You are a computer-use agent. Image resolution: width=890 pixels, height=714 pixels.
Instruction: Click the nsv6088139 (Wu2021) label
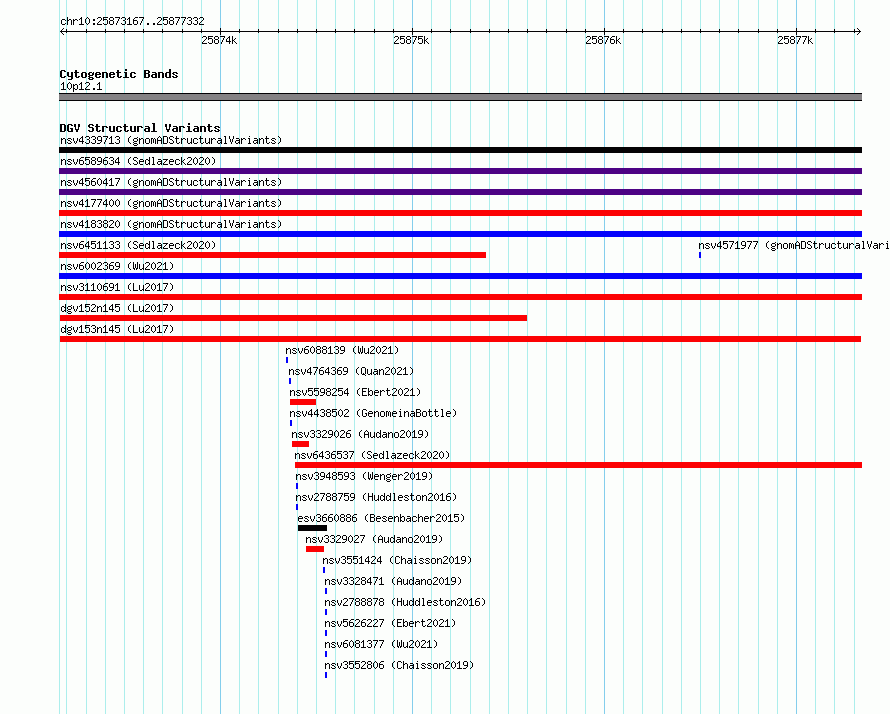342,350
